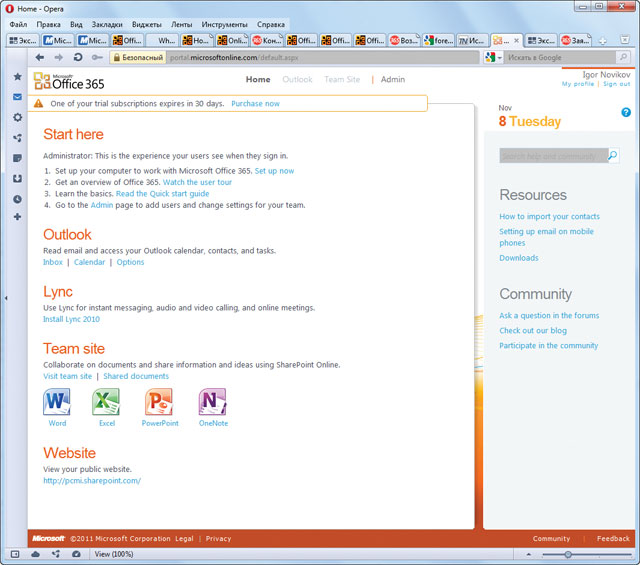This screenshot has width=640, height=565.
Task: Open the View (100%) zoom dropdown
Action: pos(113,553)
